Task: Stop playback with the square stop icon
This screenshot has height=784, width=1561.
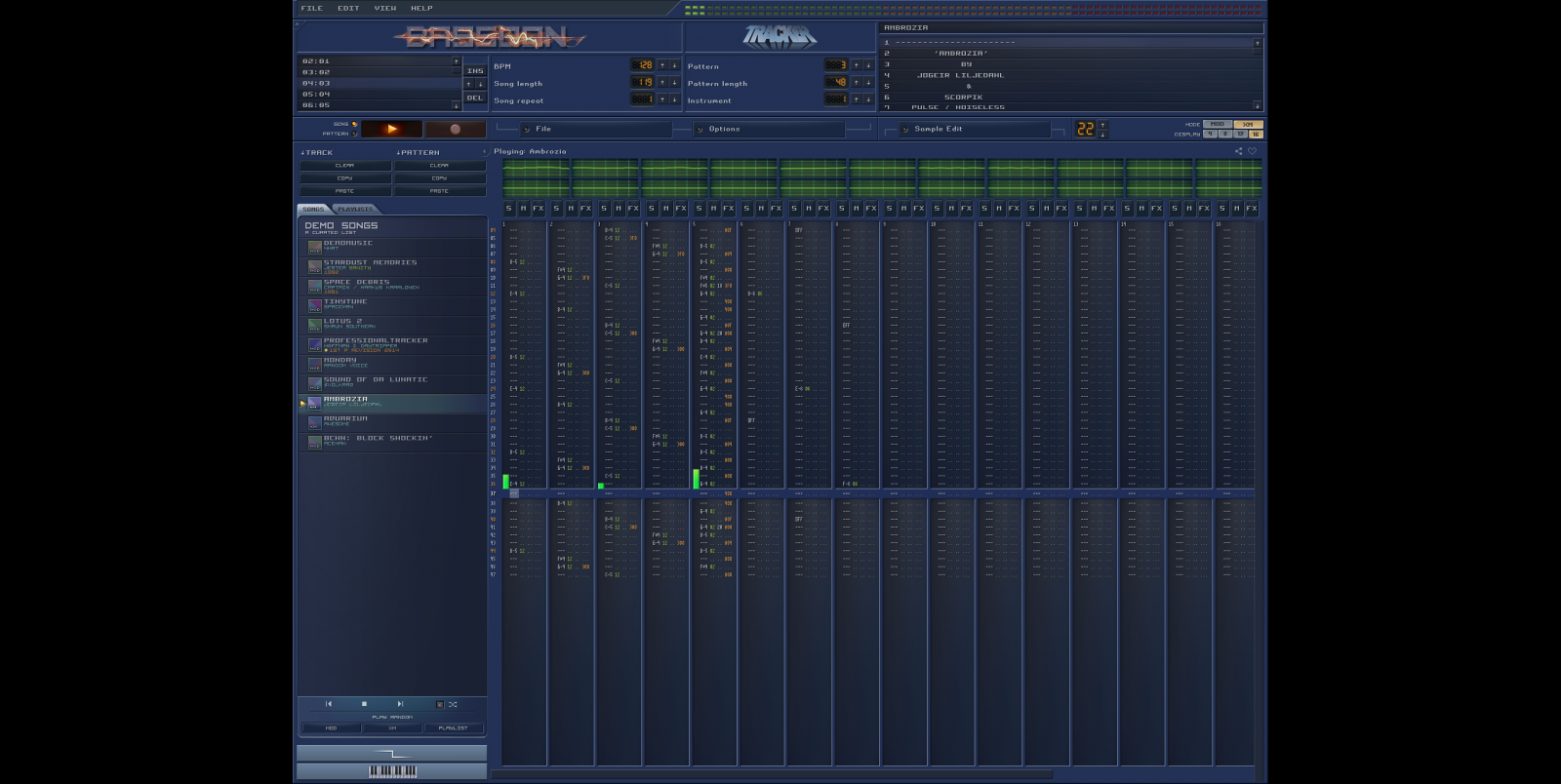Action: coord(364,704)
